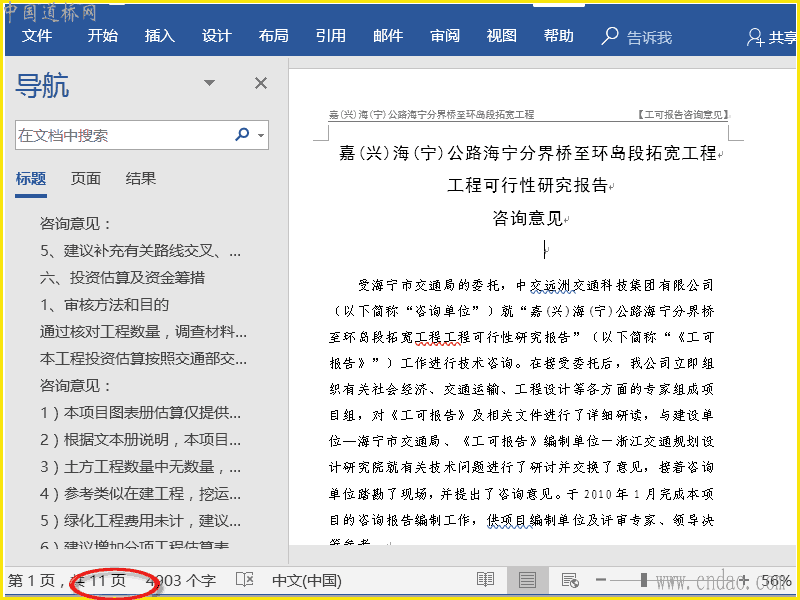This screenshot has height=600, width=800.
Task: Click the underlined word 交远洲 in the paragraph
Action: (x=553, y=285)
